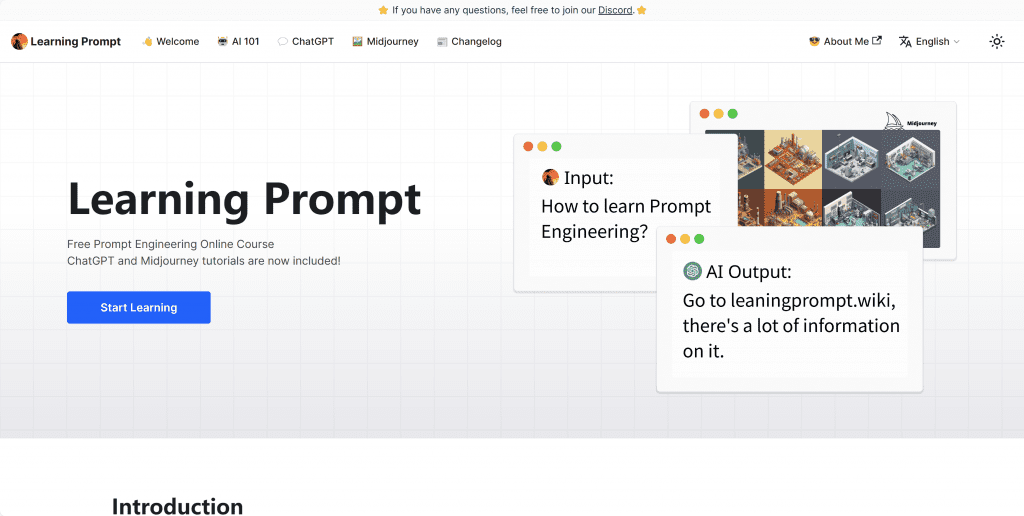This screenshot has height=516, width=1024.
Task: Click the ChatGPT logo beside AI Output
Action: 692,271
